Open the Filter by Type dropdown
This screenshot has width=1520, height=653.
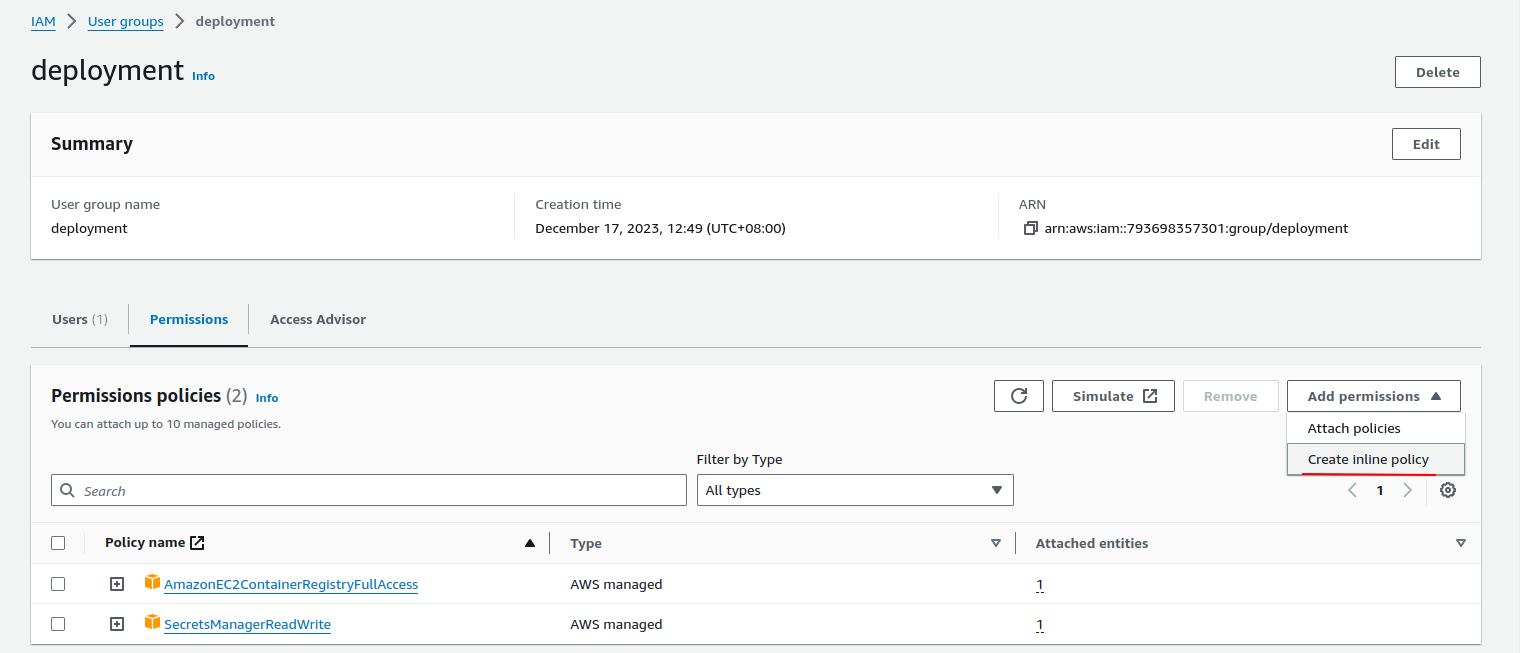[x=855, y=490]
